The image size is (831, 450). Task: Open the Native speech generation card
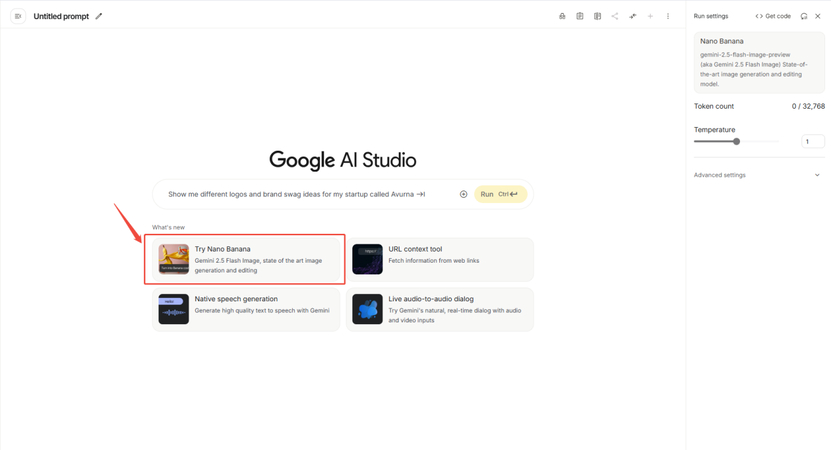tap(246, 310)
